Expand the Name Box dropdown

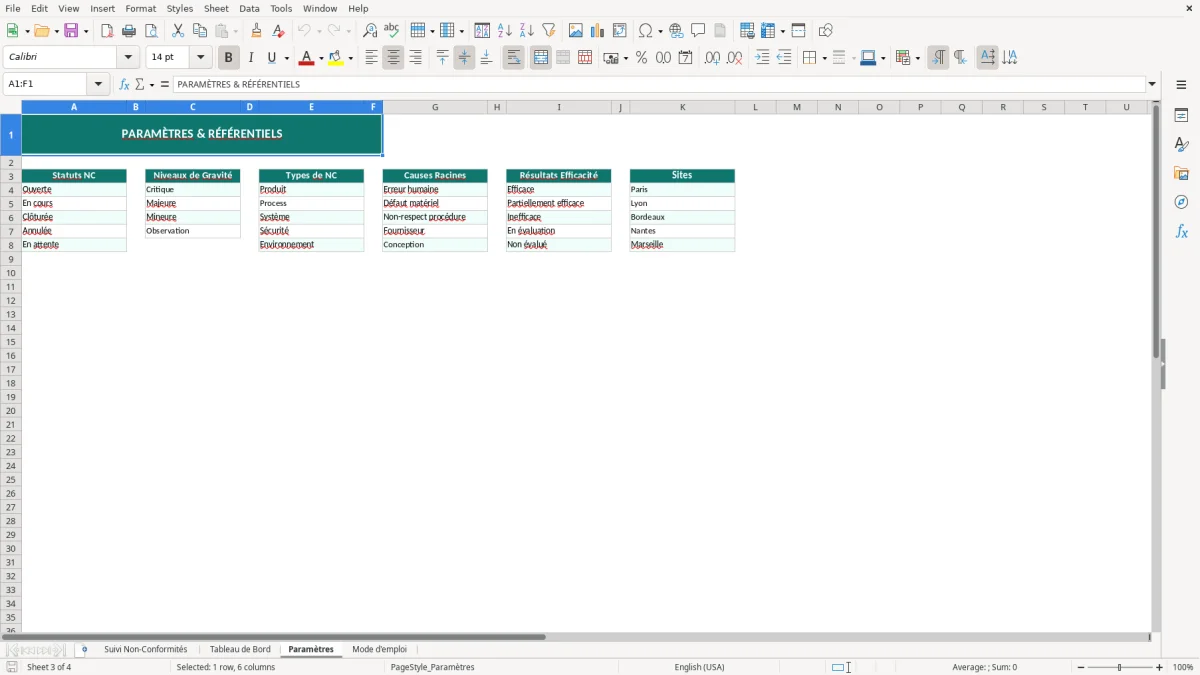coord(98,84)
